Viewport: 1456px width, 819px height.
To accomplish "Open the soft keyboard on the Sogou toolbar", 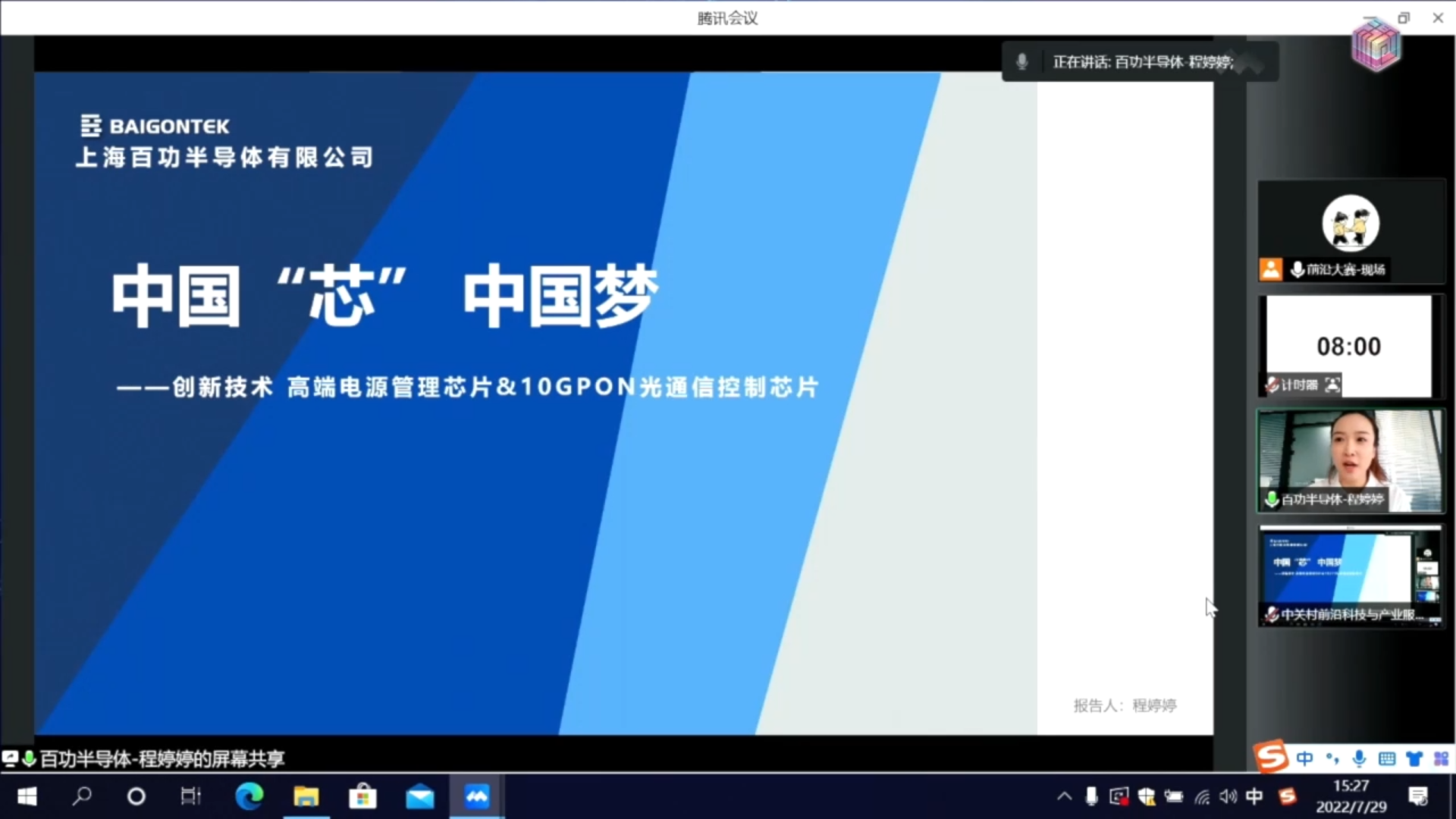I will pos(1387,758).
